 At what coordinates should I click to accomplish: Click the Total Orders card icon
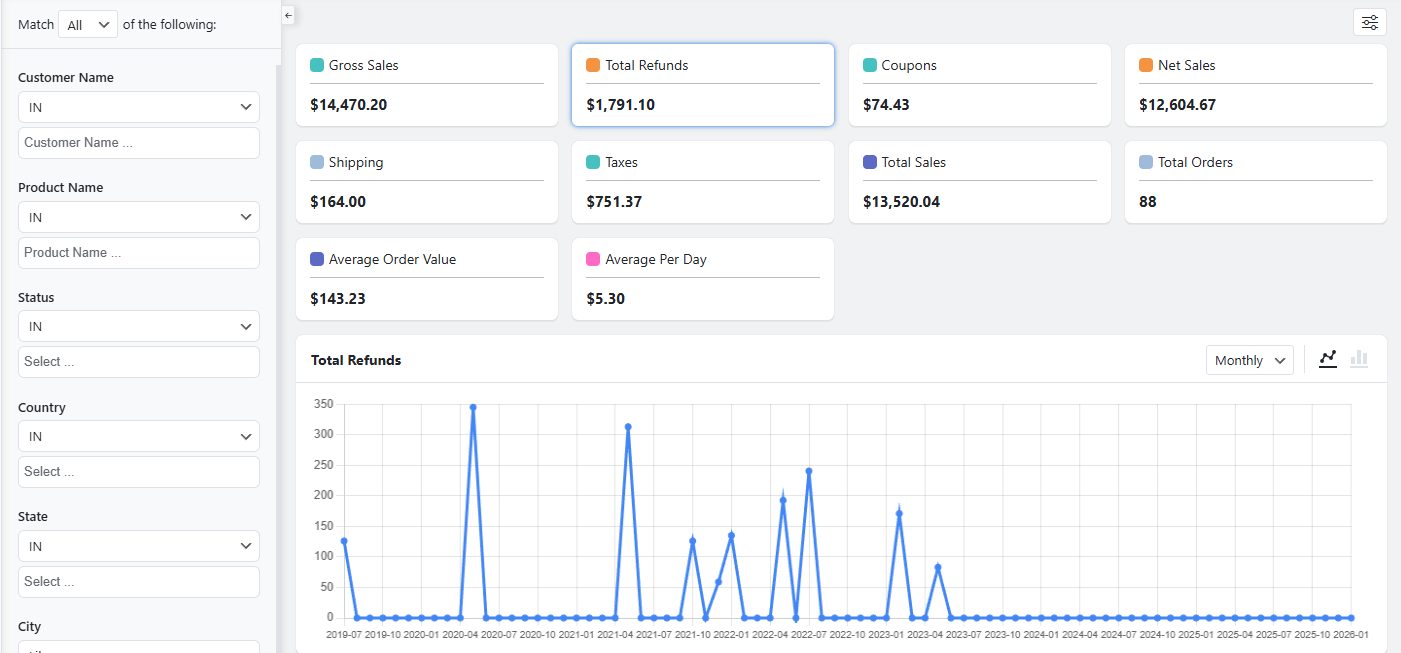pyautogui.click(x=1146, y=162)
